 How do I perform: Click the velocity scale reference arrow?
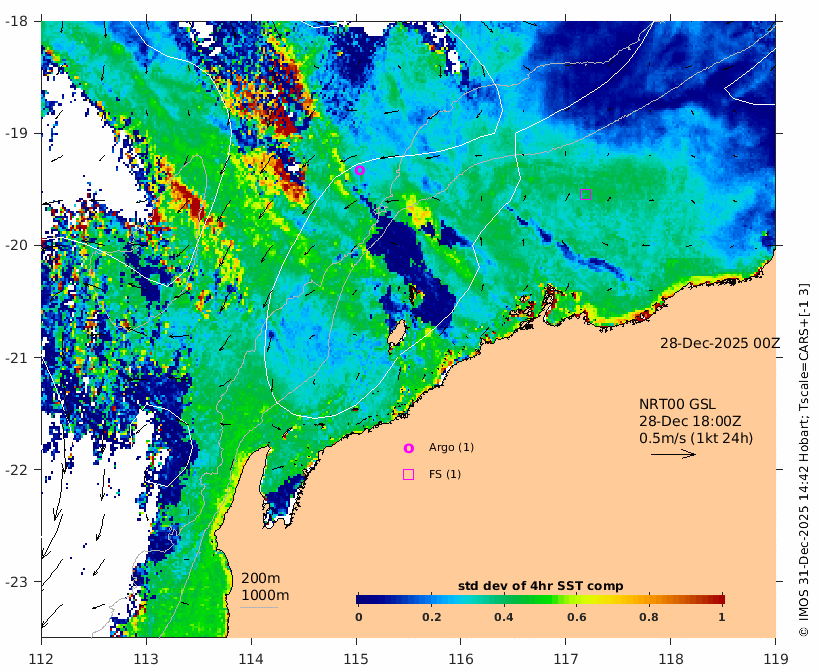(x=673, y=454)
